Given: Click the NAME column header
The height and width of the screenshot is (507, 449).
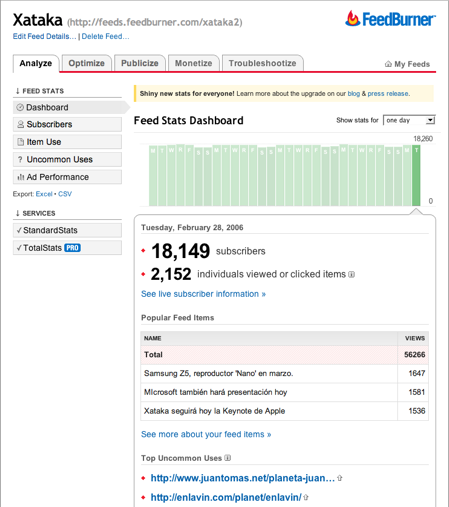Looking at the screenshot, I should coord(269,338).
